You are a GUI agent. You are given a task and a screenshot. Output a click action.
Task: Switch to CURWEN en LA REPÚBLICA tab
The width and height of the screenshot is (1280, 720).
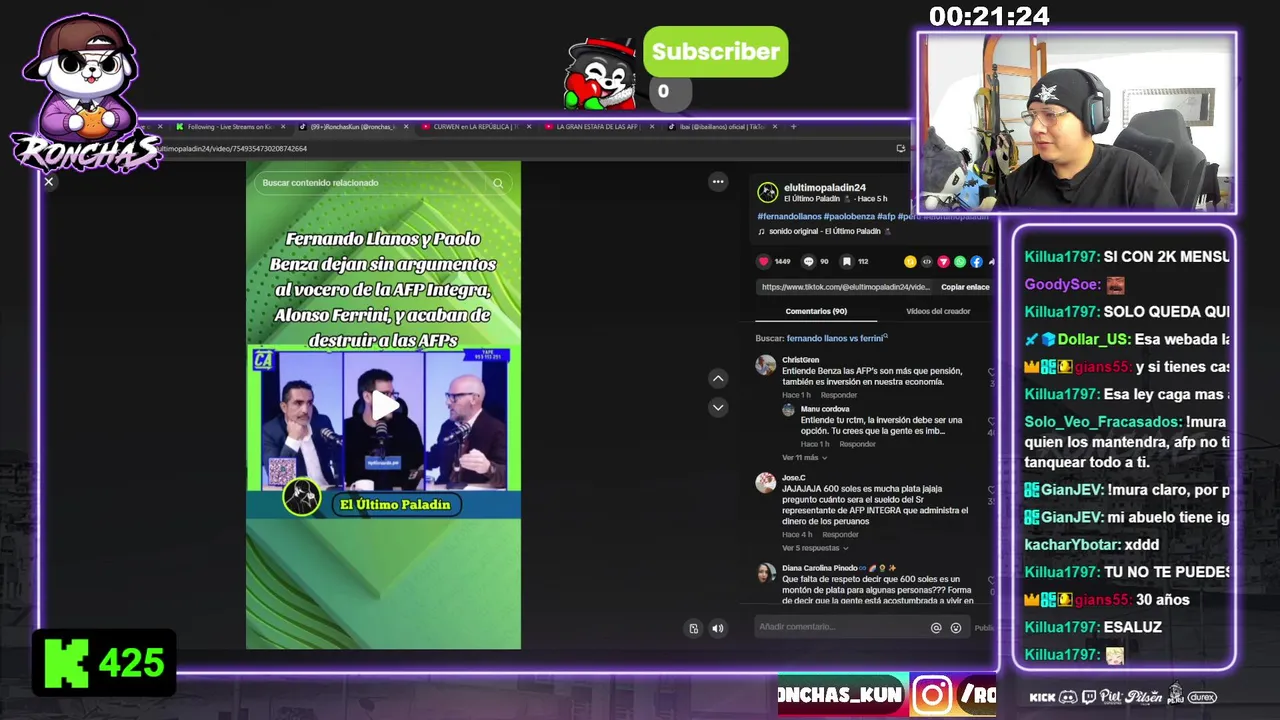(x=476, y=127)
